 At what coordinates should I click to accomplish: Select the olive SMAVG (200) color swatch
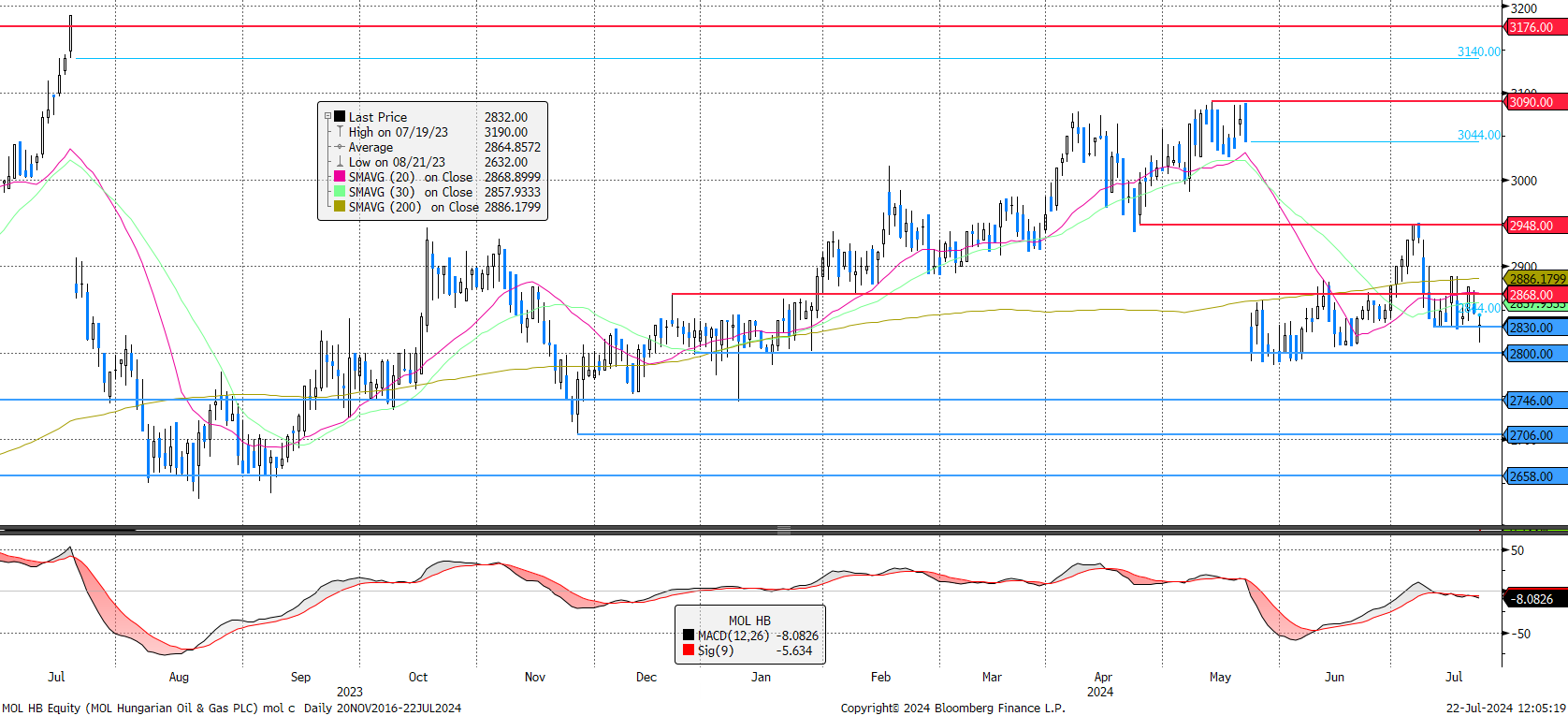pyautogui.click(x=340, y=207)
